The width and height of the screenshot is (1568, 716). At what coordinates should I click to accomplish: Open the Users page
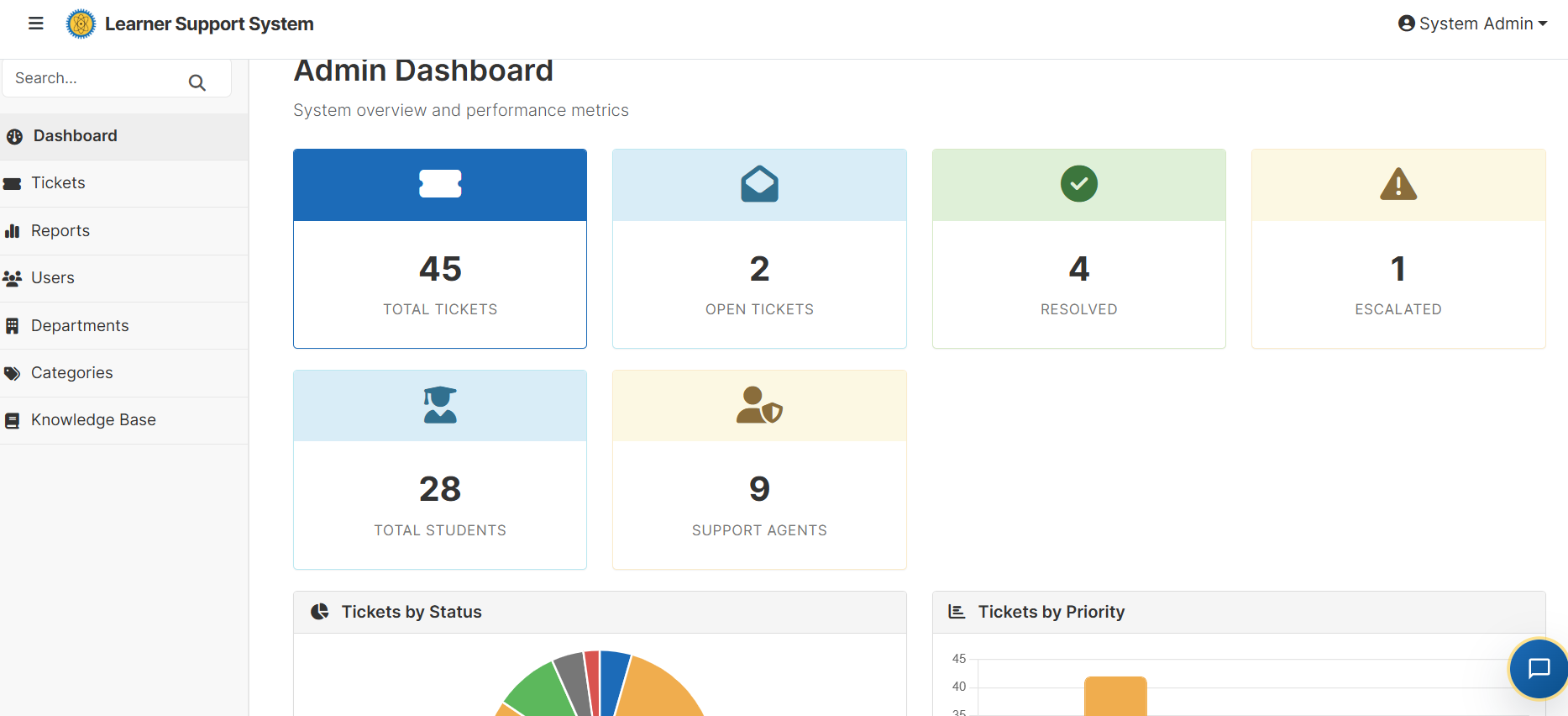(x=53, y=278)
